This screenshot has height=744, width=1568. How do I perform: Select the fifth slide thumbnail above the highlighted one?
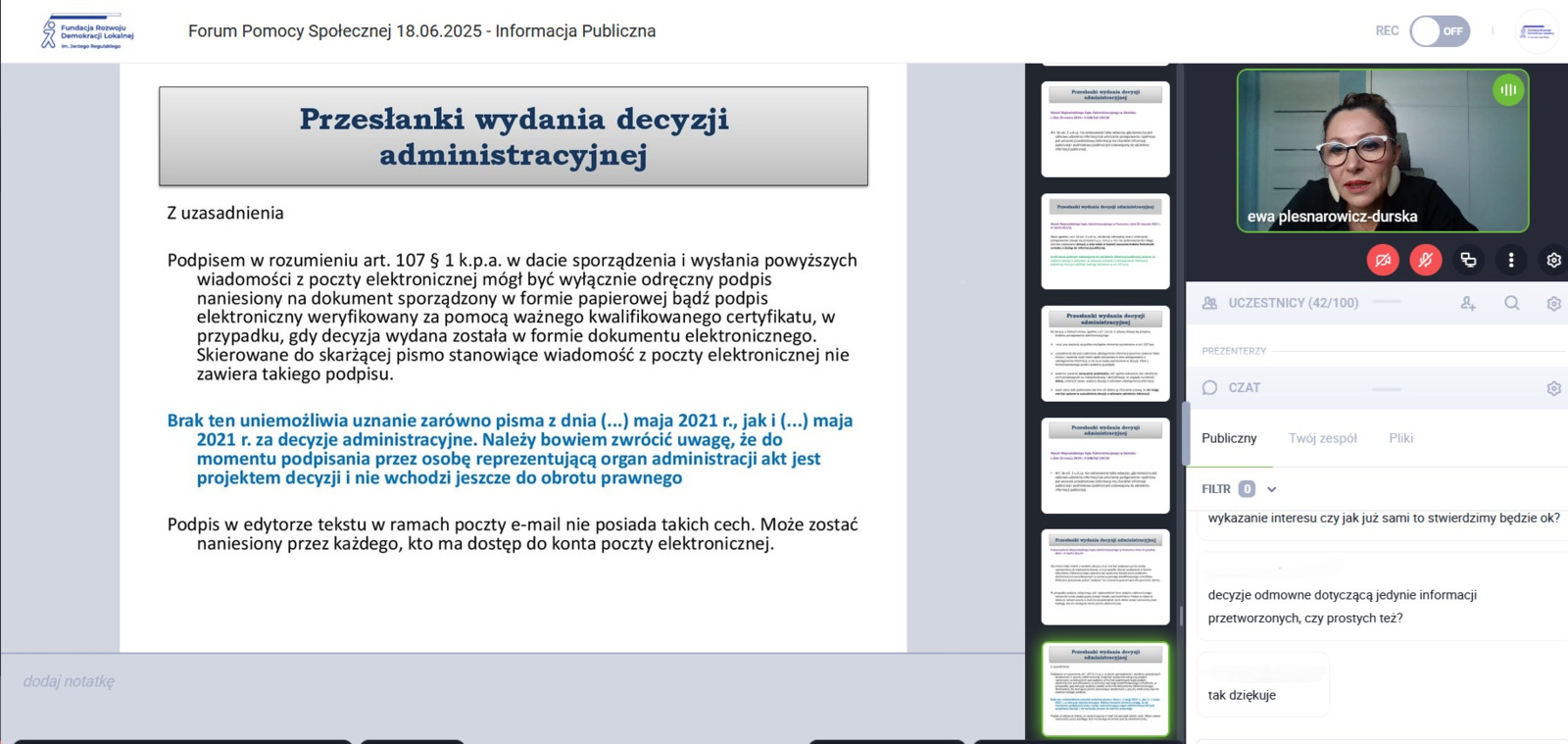[x=1105, y=577]
